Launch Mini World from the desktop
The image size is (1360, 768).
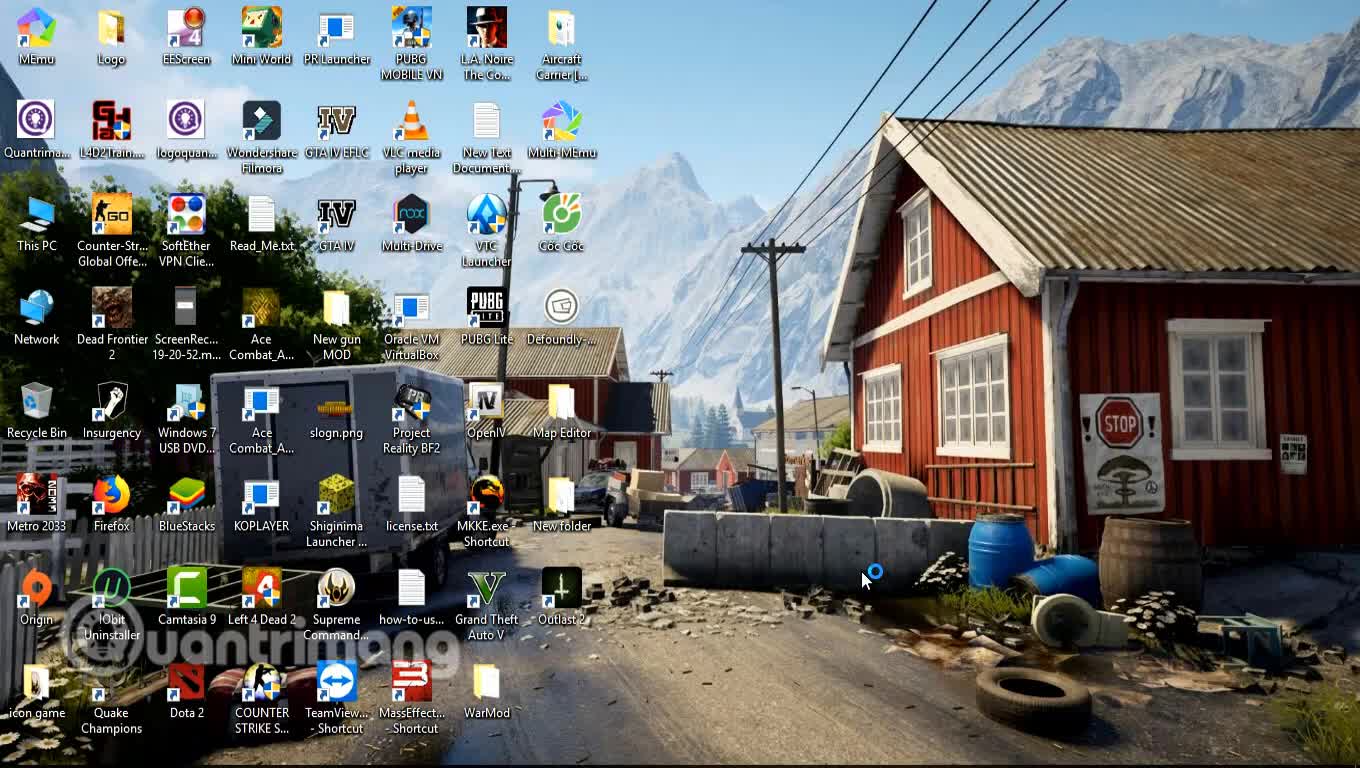[x=262, y=37]
